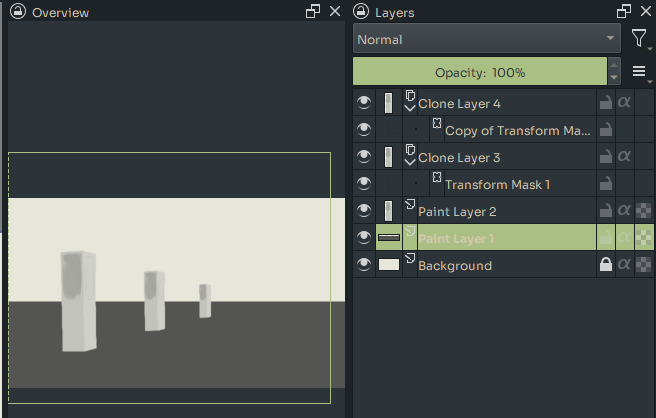Float the Layers docker panel
The image size is (656, 418).
tap(623, 12)
